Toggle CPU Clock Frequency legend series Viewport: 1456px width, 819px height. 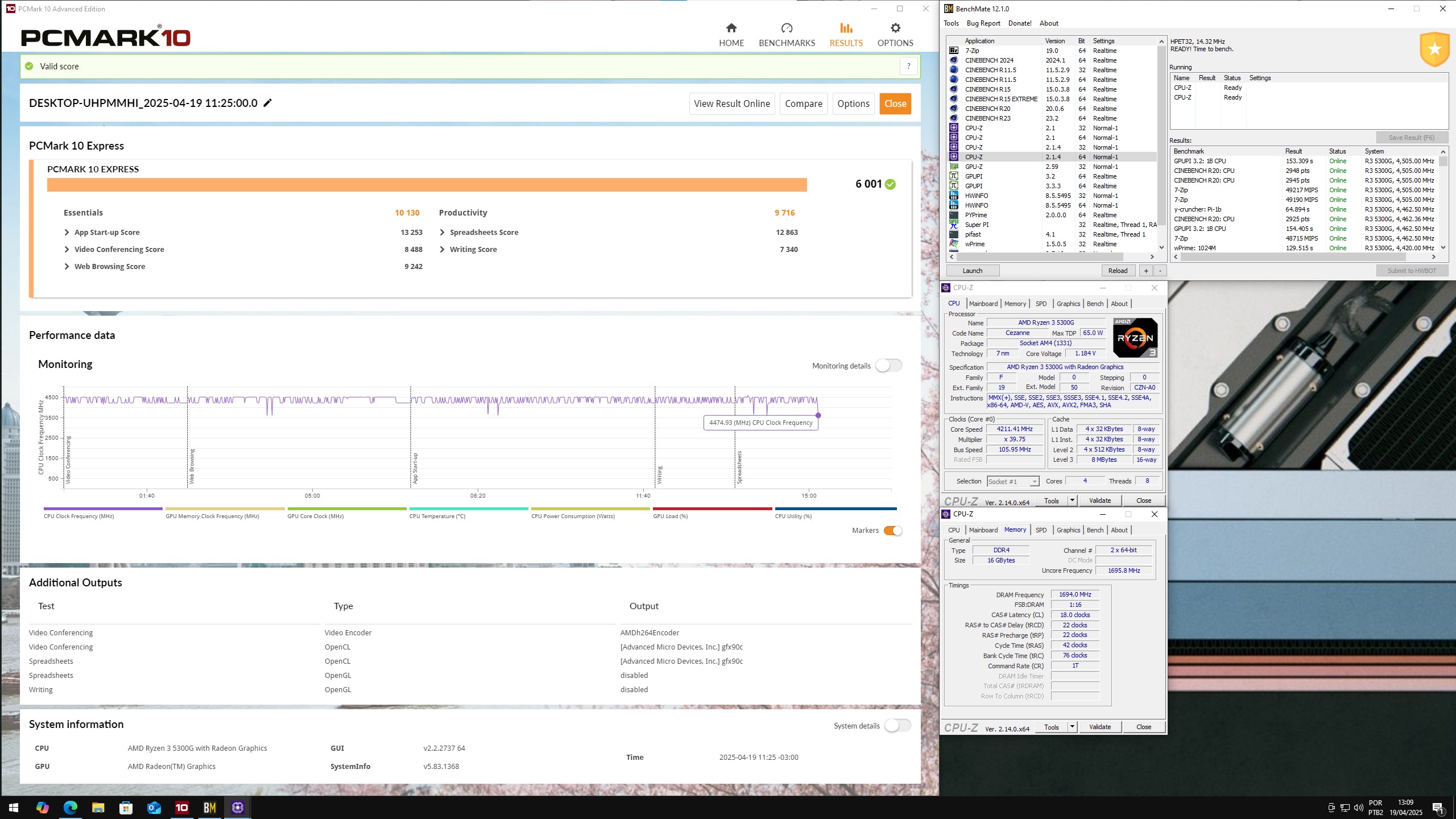click(103, 512)
